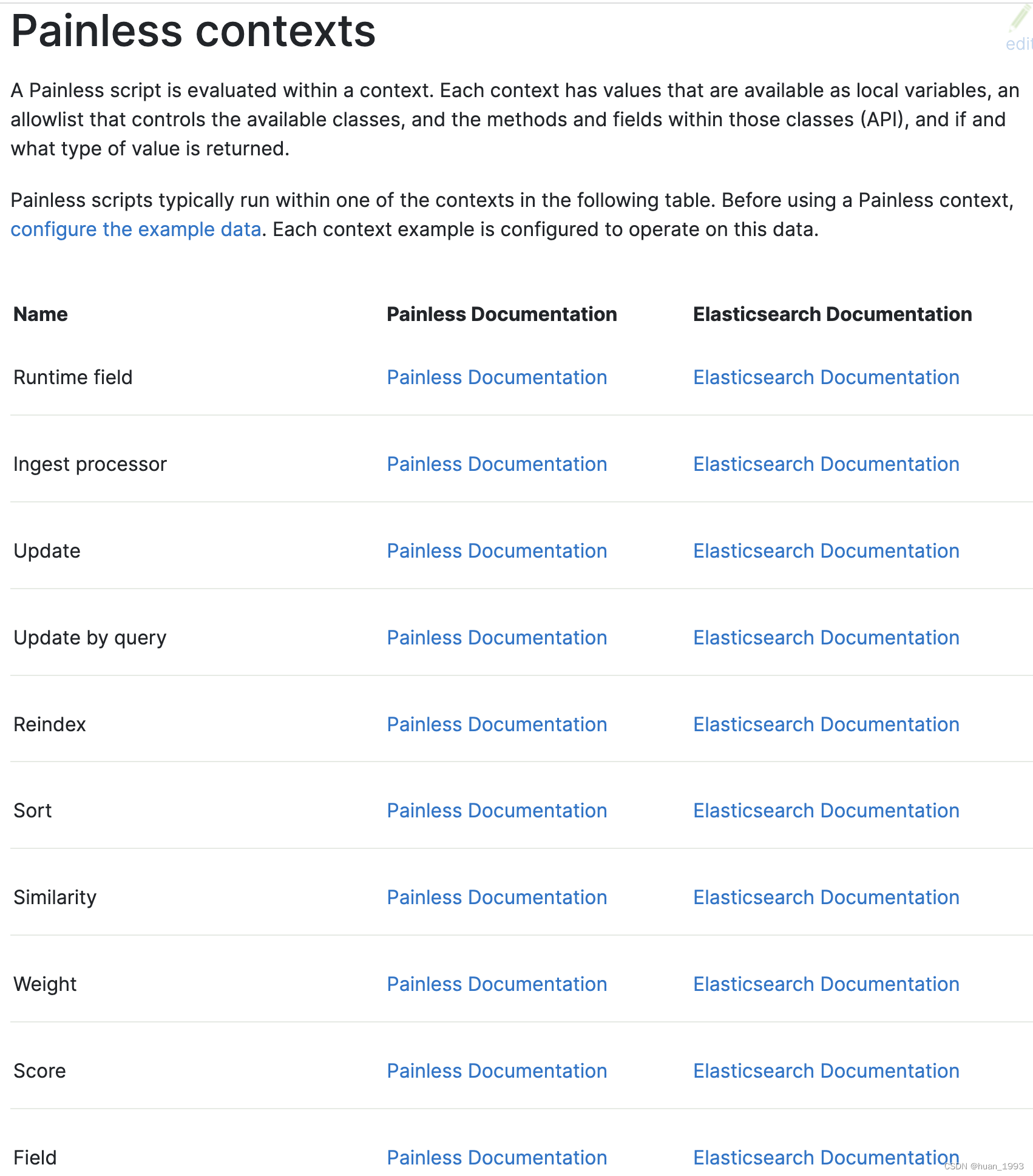
Task: Open Elasticsearch Documentation for Runtime field
Action: (825, 377)
